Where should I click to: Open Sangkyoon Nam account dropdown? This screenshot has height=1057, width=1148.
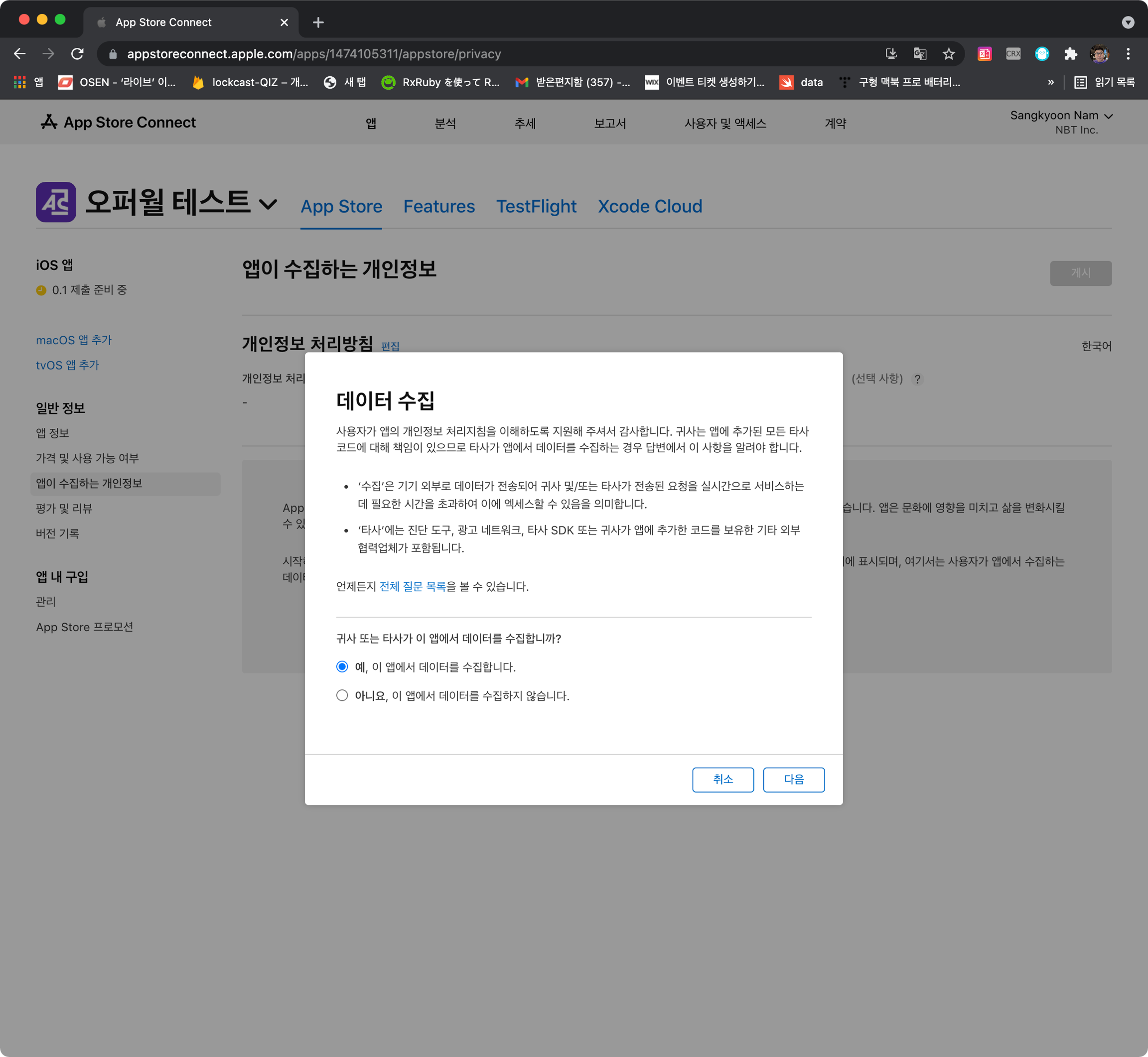point(1060,116)
